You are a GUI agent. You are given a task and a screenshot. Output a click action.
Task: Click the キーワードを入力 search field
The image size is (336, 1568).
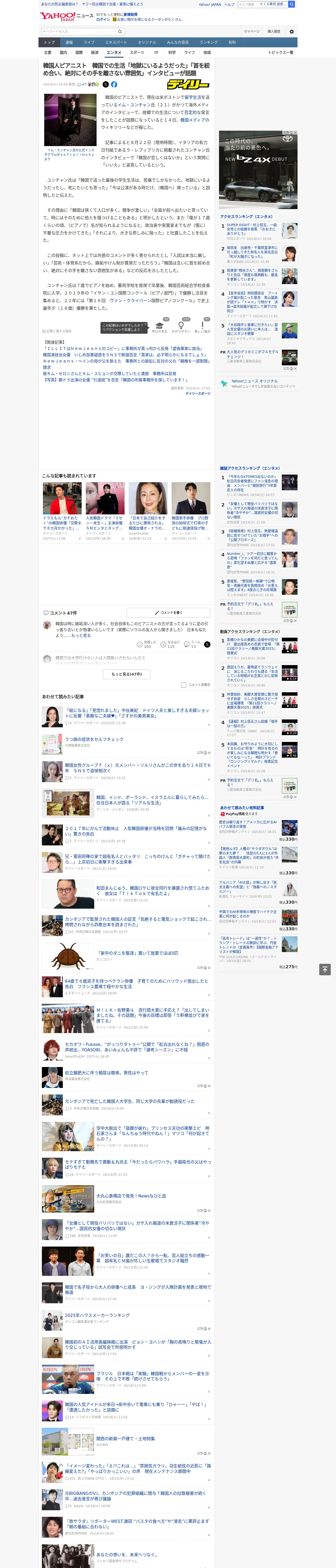tap(79, 32)
